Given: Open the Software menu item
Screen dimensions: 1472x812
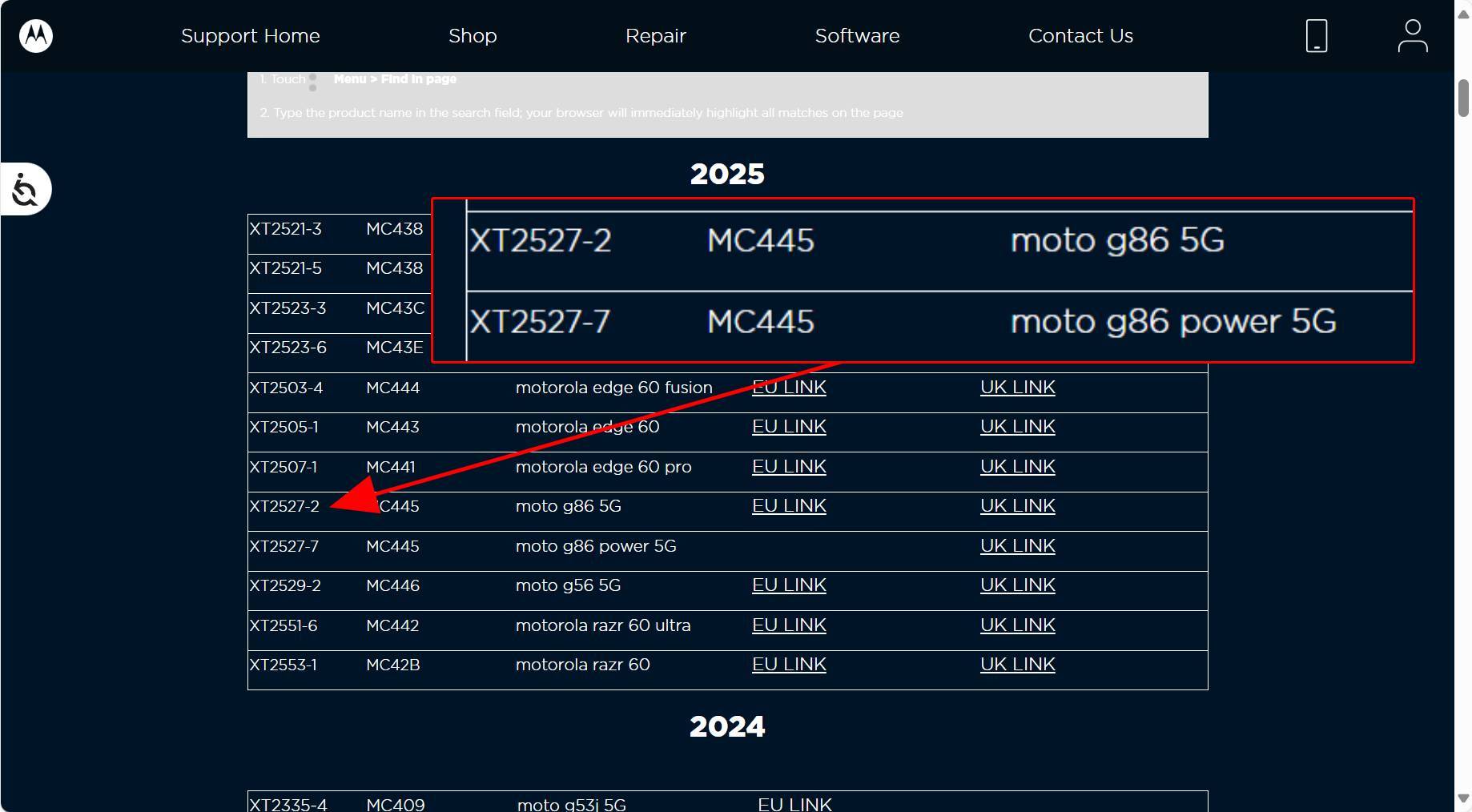Looking at the screenshot, I should [858, 36].
